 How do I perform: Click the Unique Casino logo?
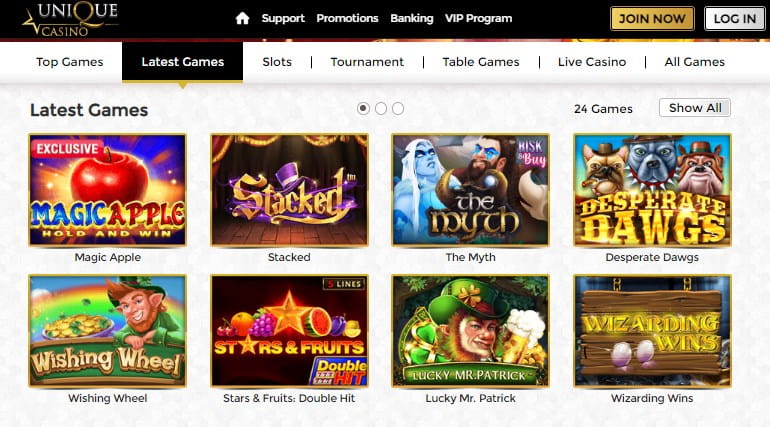tap(70, 19)
